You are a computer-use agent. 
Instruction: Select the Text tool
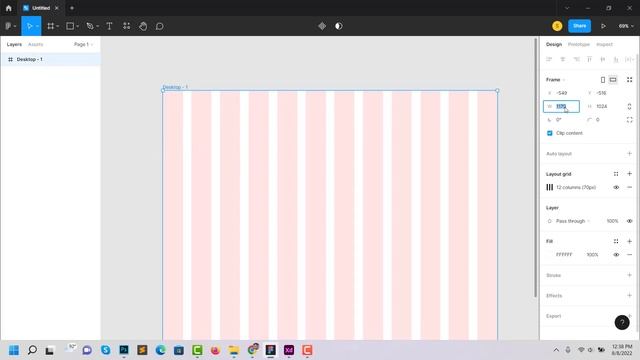[x=109, y=26]
